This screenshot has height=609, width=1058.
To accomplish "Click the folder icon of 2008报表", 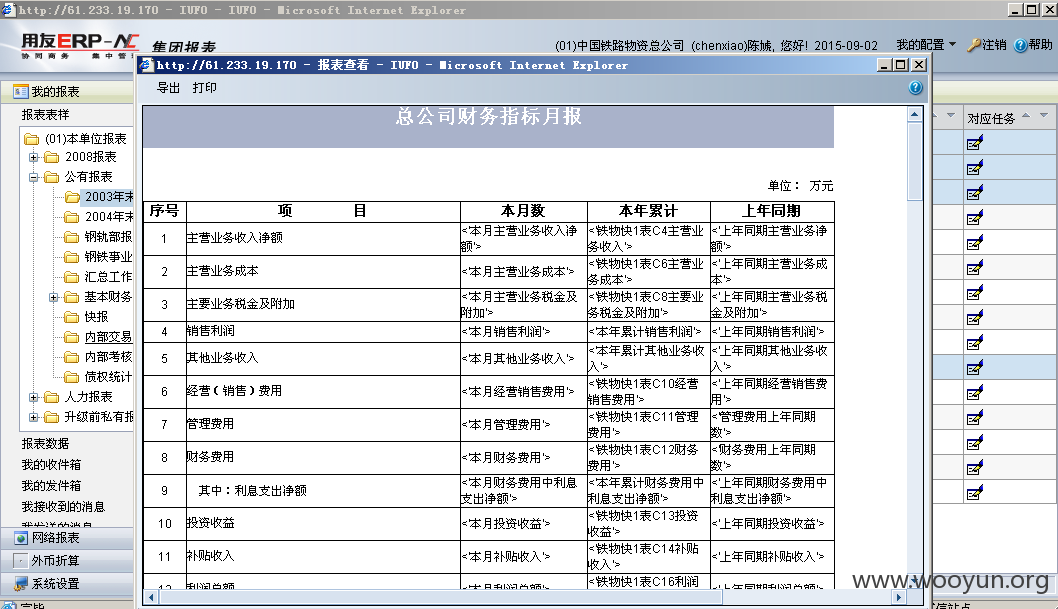I will tap(52, 157).
